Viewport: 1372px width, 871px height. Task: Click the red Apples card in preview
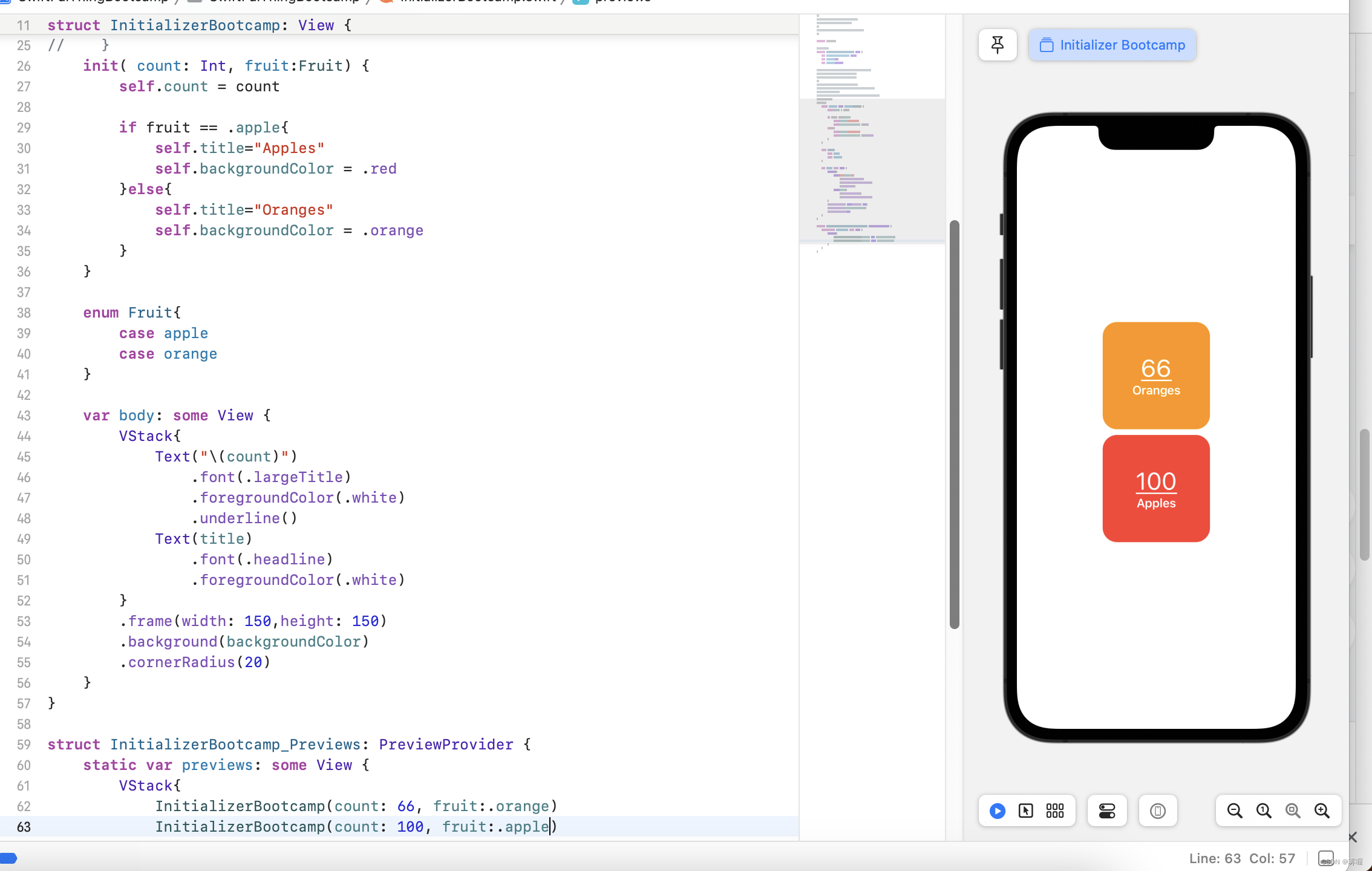pos(1155,488)
